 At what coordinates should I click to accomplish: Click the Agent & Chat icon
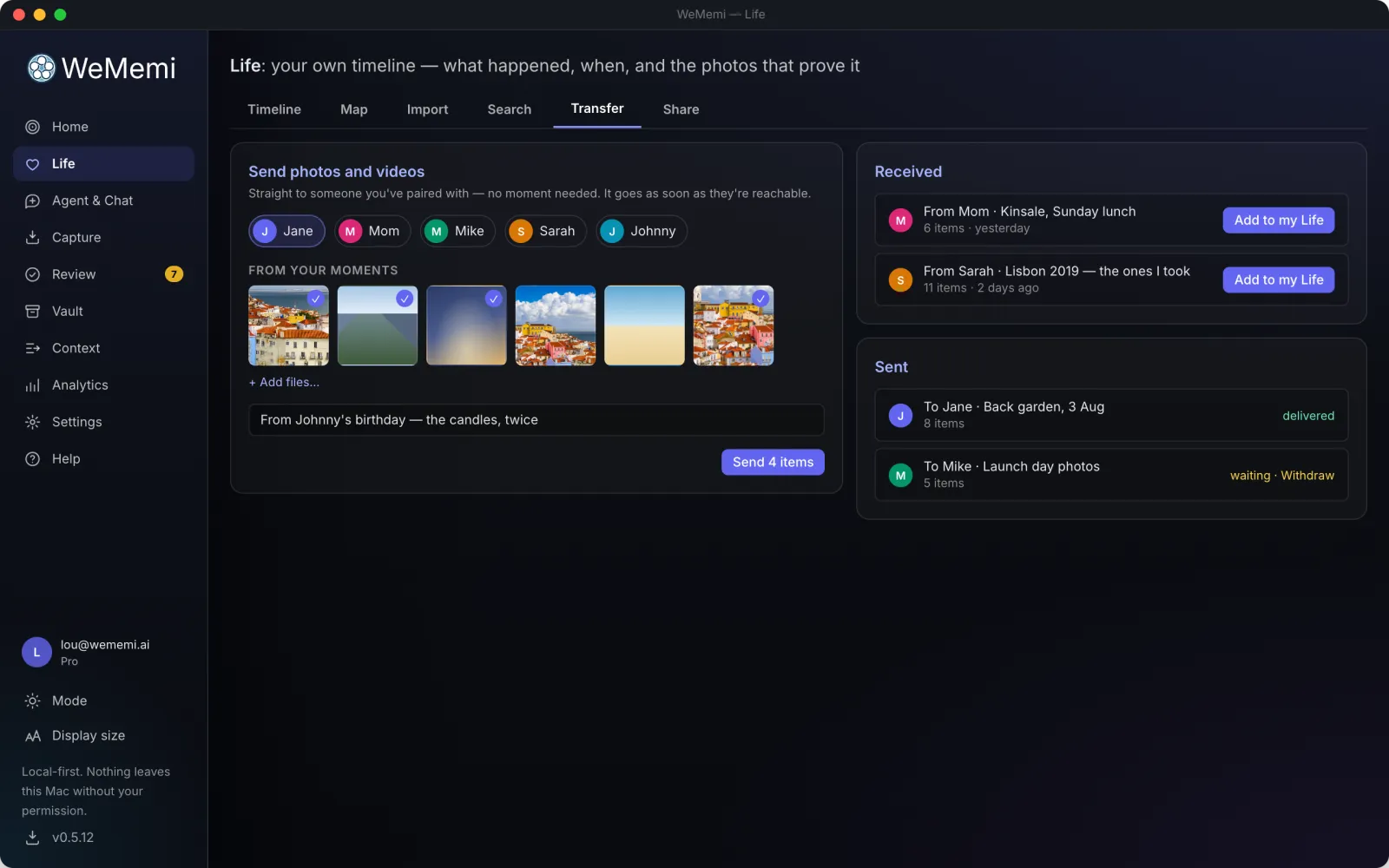click(x=32, y=201)
